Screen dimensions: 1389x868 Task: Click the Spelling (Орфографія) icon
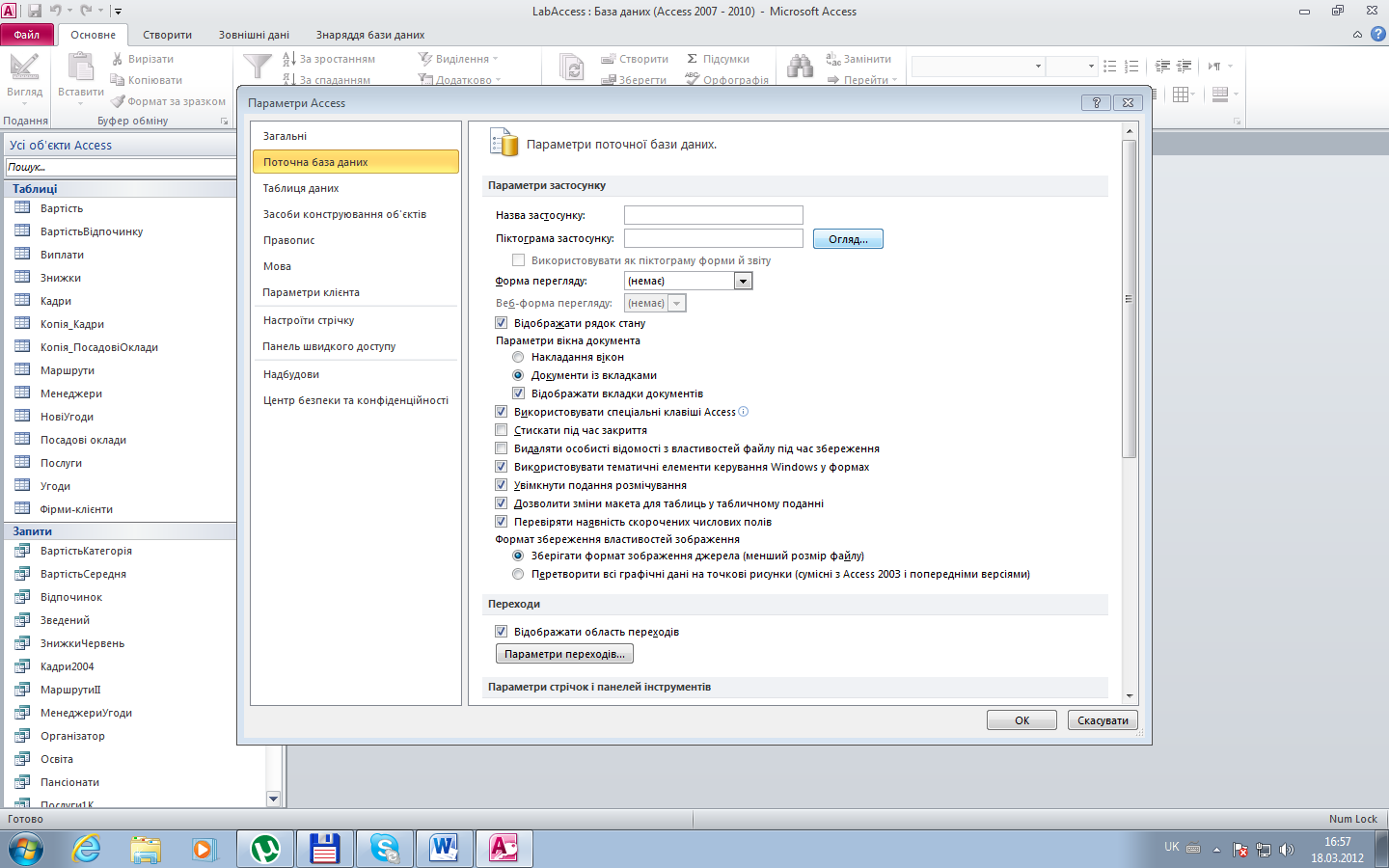point(692,79)
